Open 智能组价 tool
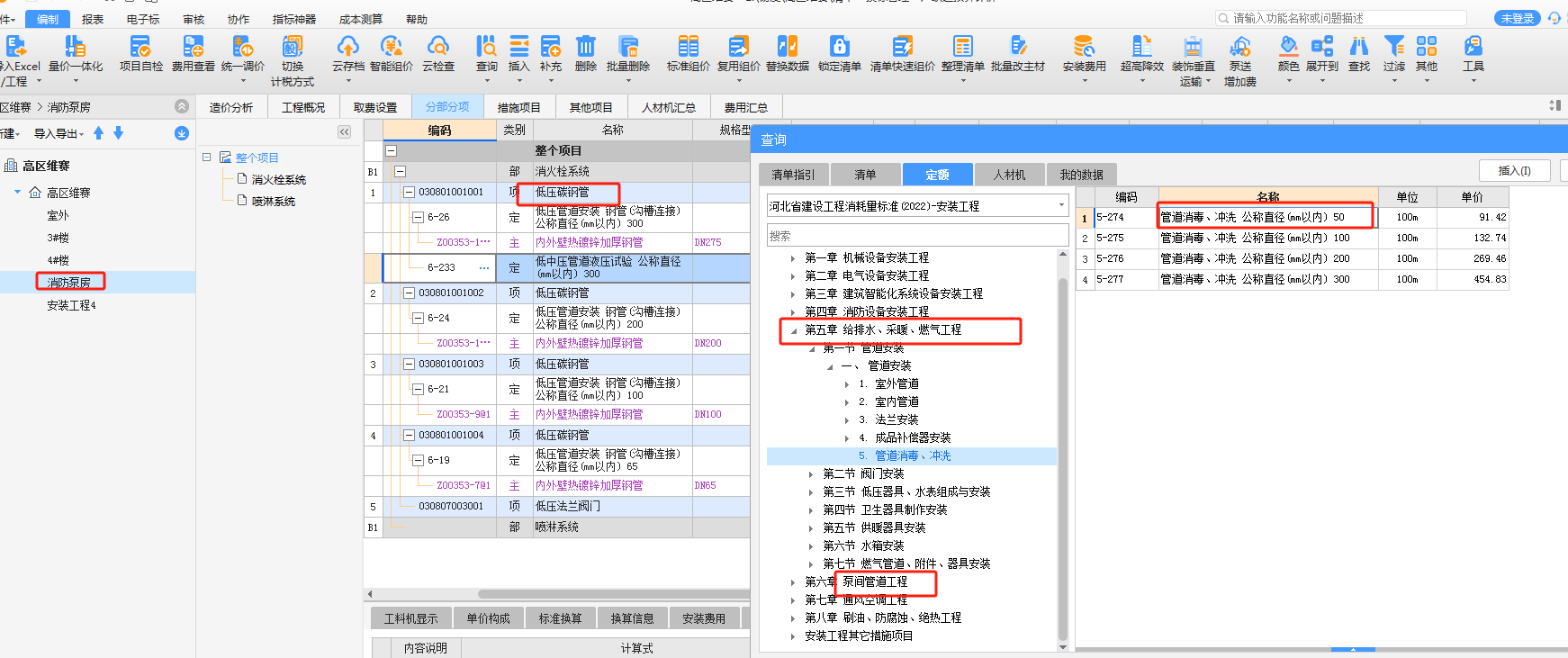Viewport: 1568px width, 658px height. pyautogui.click(x=391, y=54)
